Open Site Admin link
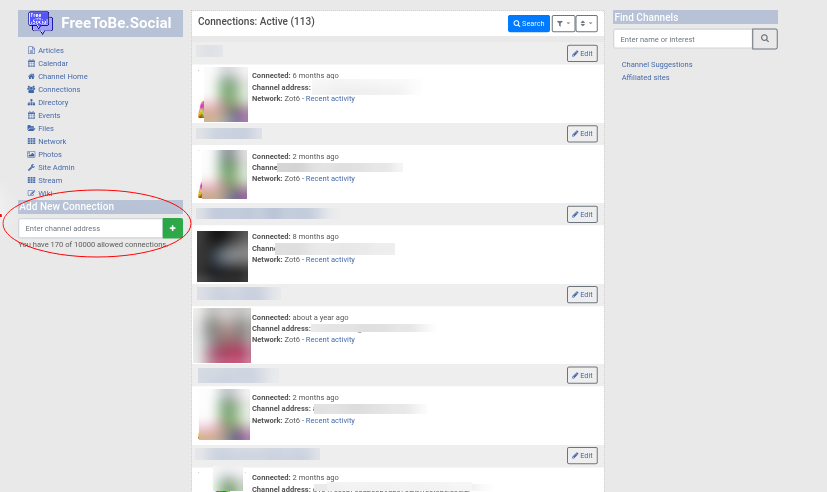This screenshot has width=827, height=492. [56, 167]
